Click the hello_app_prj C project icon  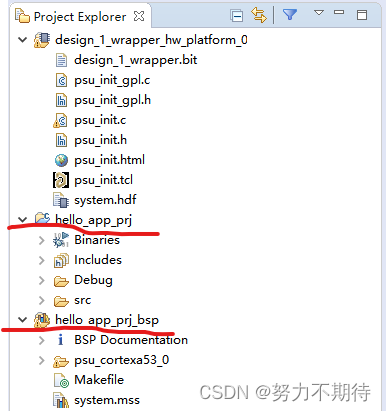[42, 218]
